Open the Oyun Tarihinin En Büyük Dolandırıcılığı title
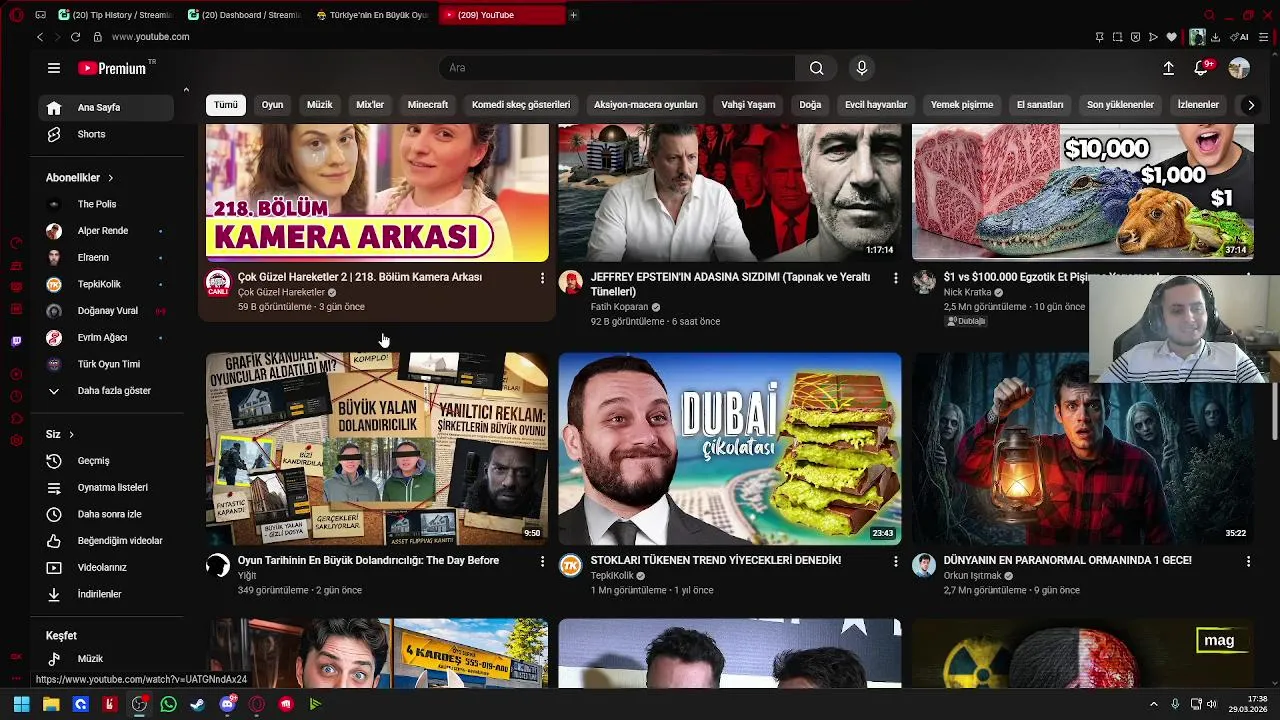The width and height of the screenshot is (1280, 720). click(x=368, y=561)
